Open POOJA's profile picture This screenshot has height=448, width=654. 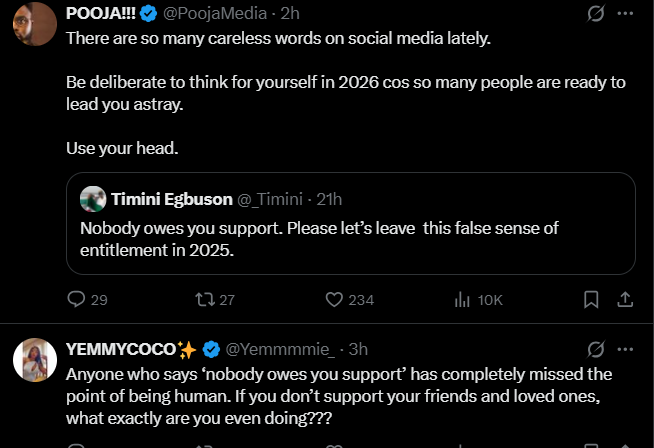pyautogui.click(x=34, y=23)
